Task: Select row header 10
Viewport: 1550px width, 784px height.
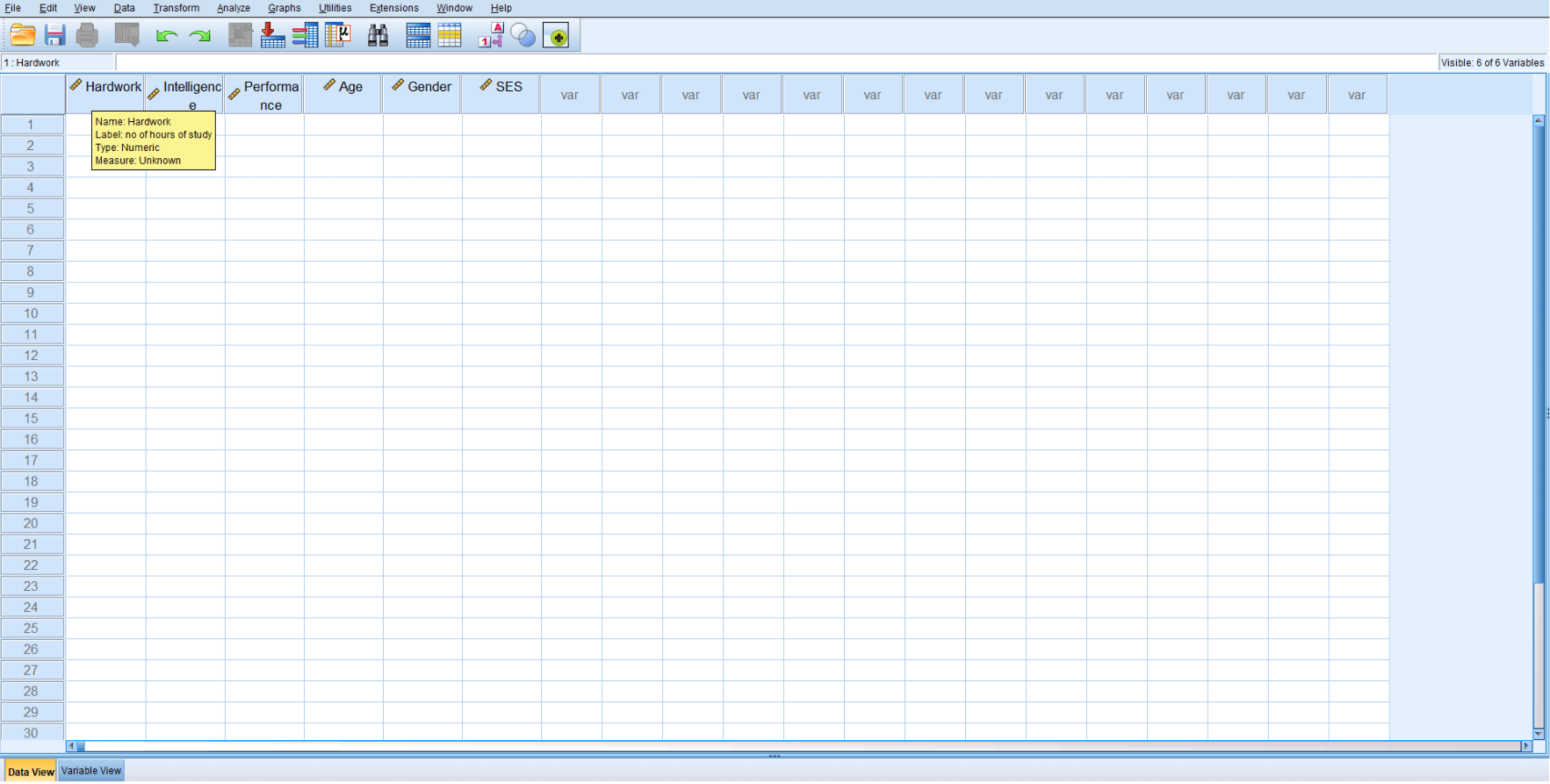Action: pos(32,313)
